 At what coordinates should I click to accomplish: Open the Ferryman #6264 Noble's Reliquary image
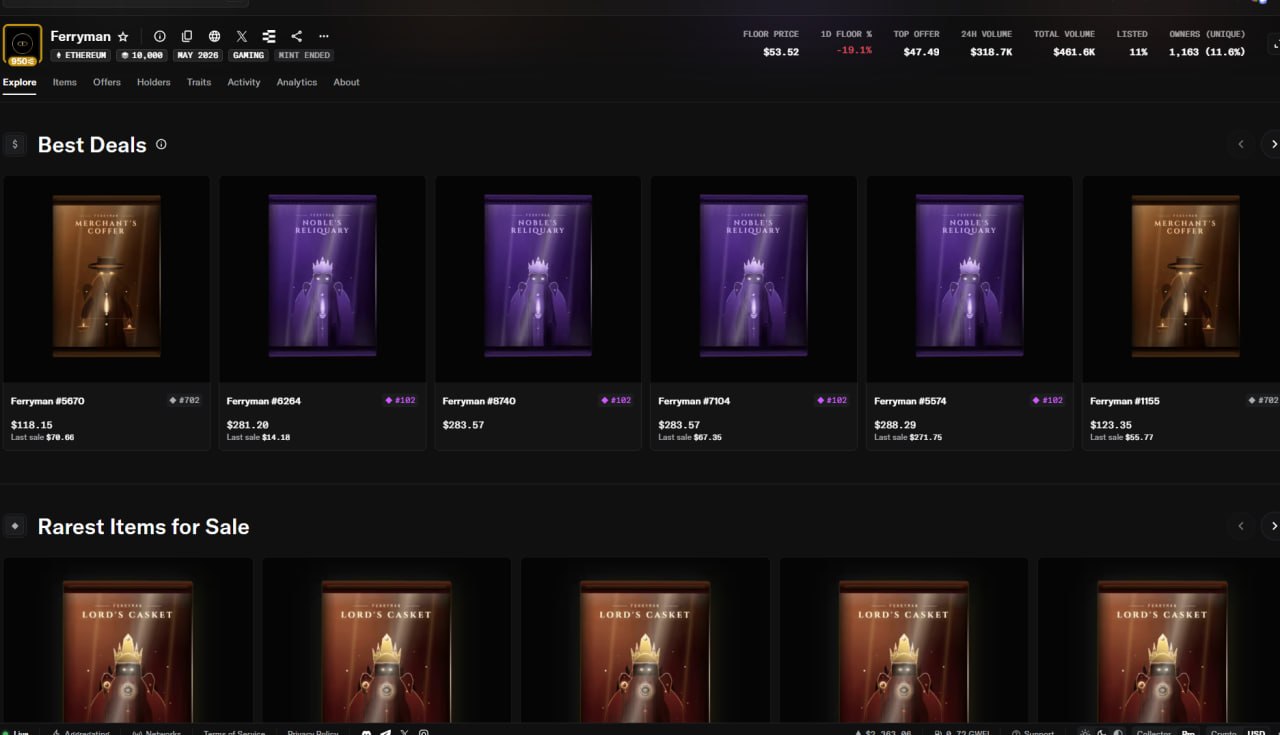(x=322, y=279)
